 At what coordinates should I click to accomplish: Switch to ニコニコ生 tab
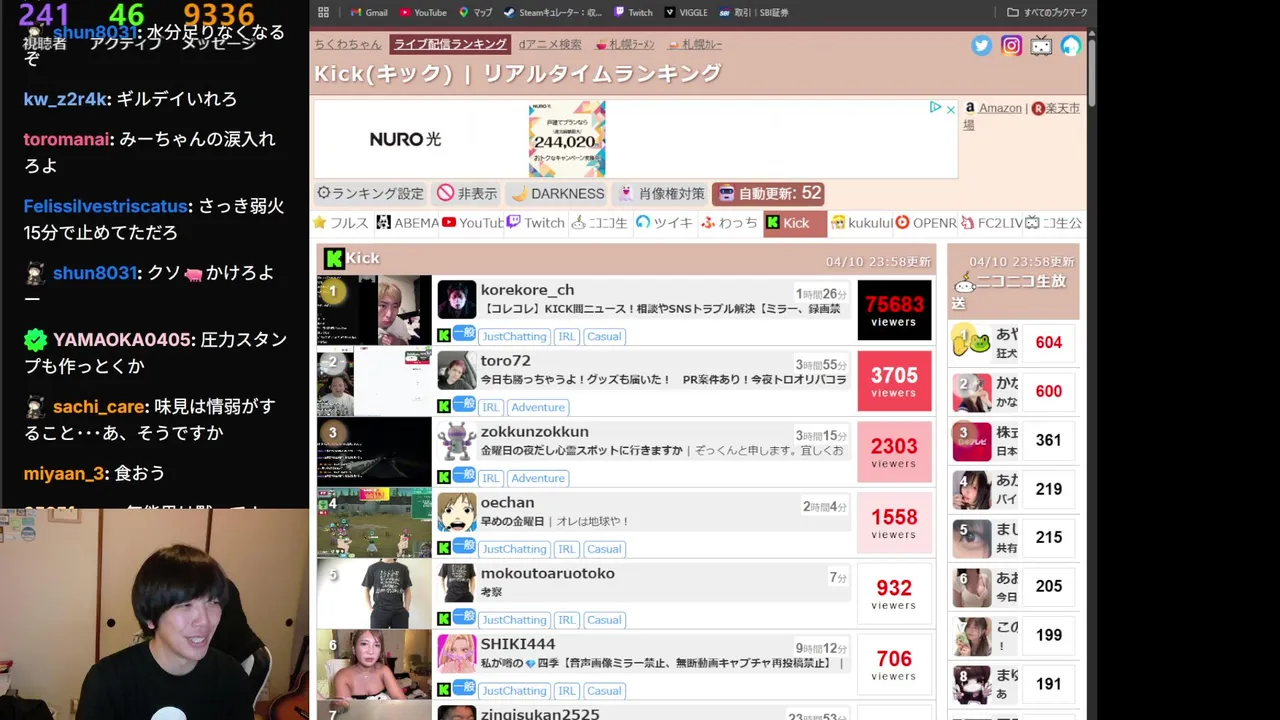(599, 223)
